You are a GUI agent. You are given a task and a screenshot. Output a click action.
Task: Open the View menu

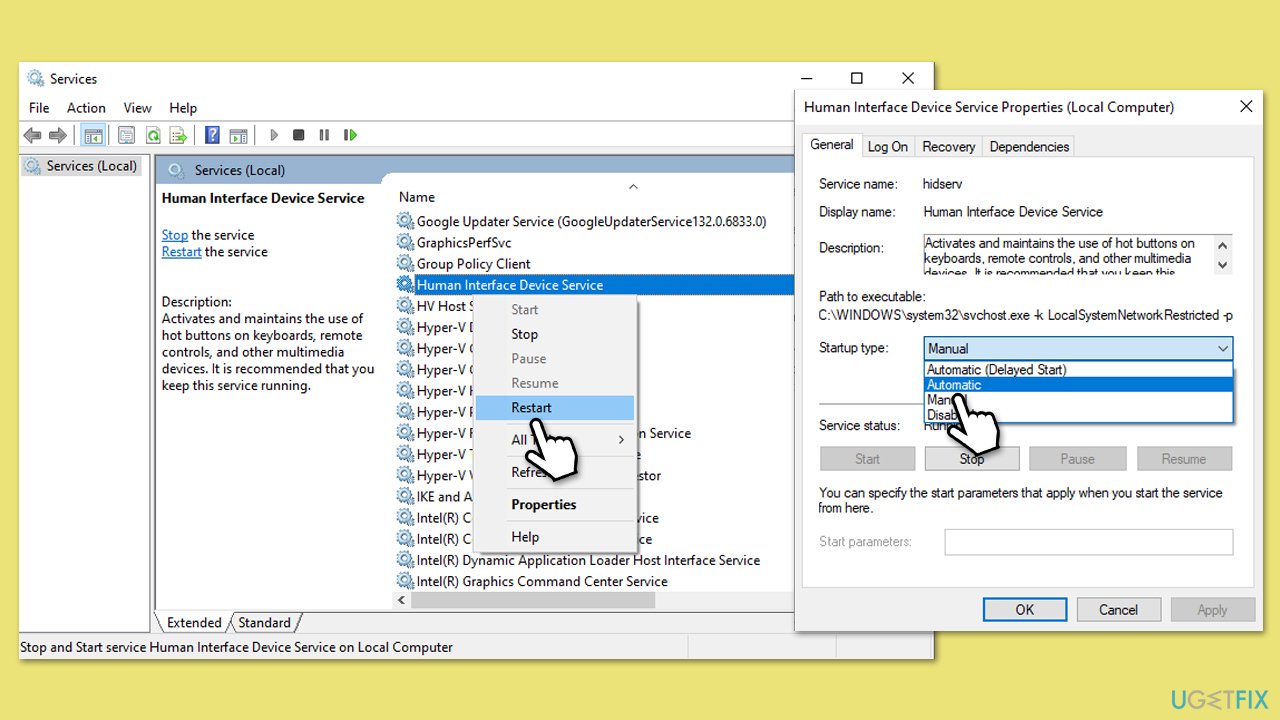click(x=138, y=108)
